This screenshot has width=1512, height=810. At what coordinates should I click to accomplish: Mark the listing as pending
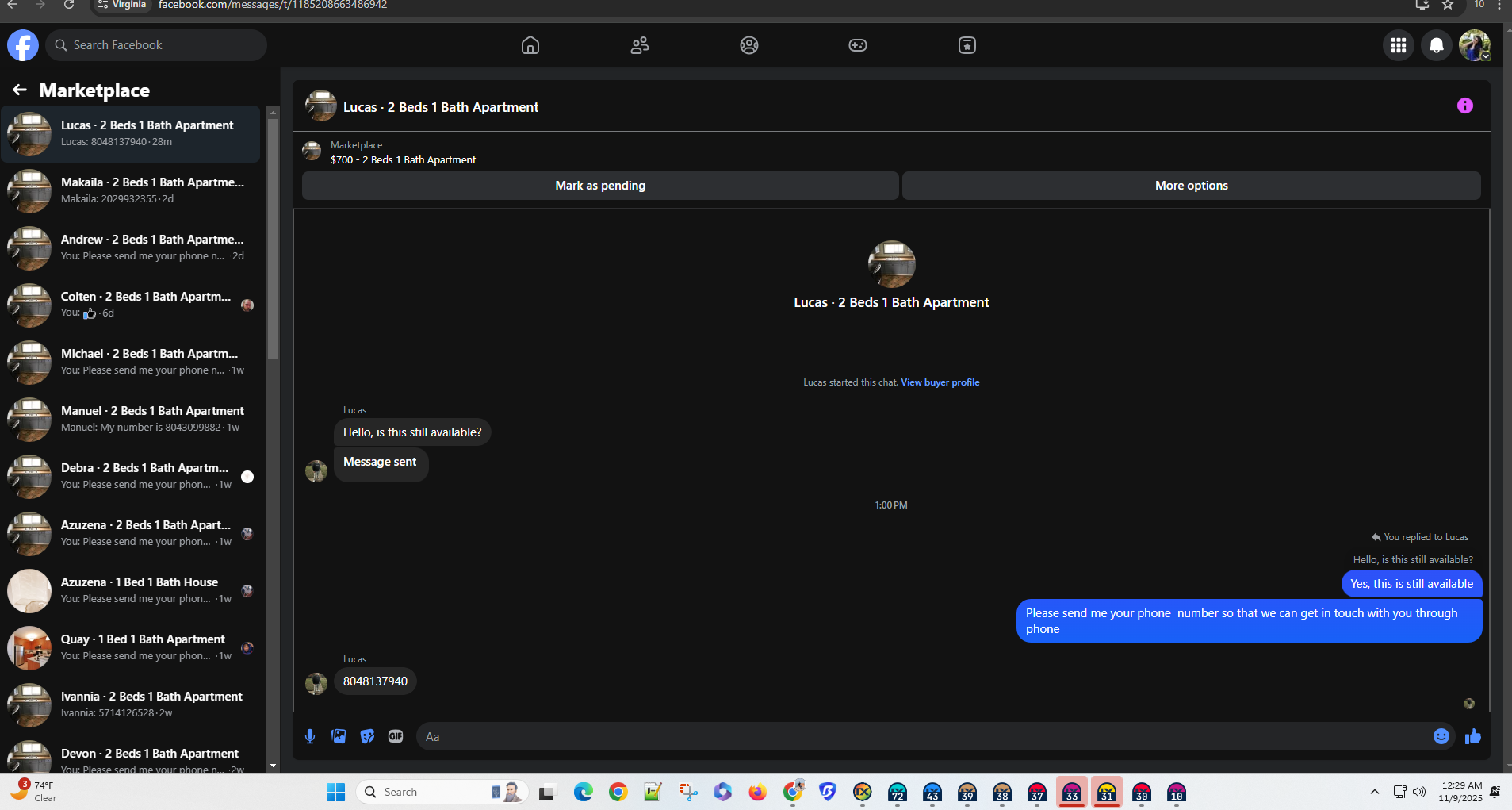tap(600, 186)
